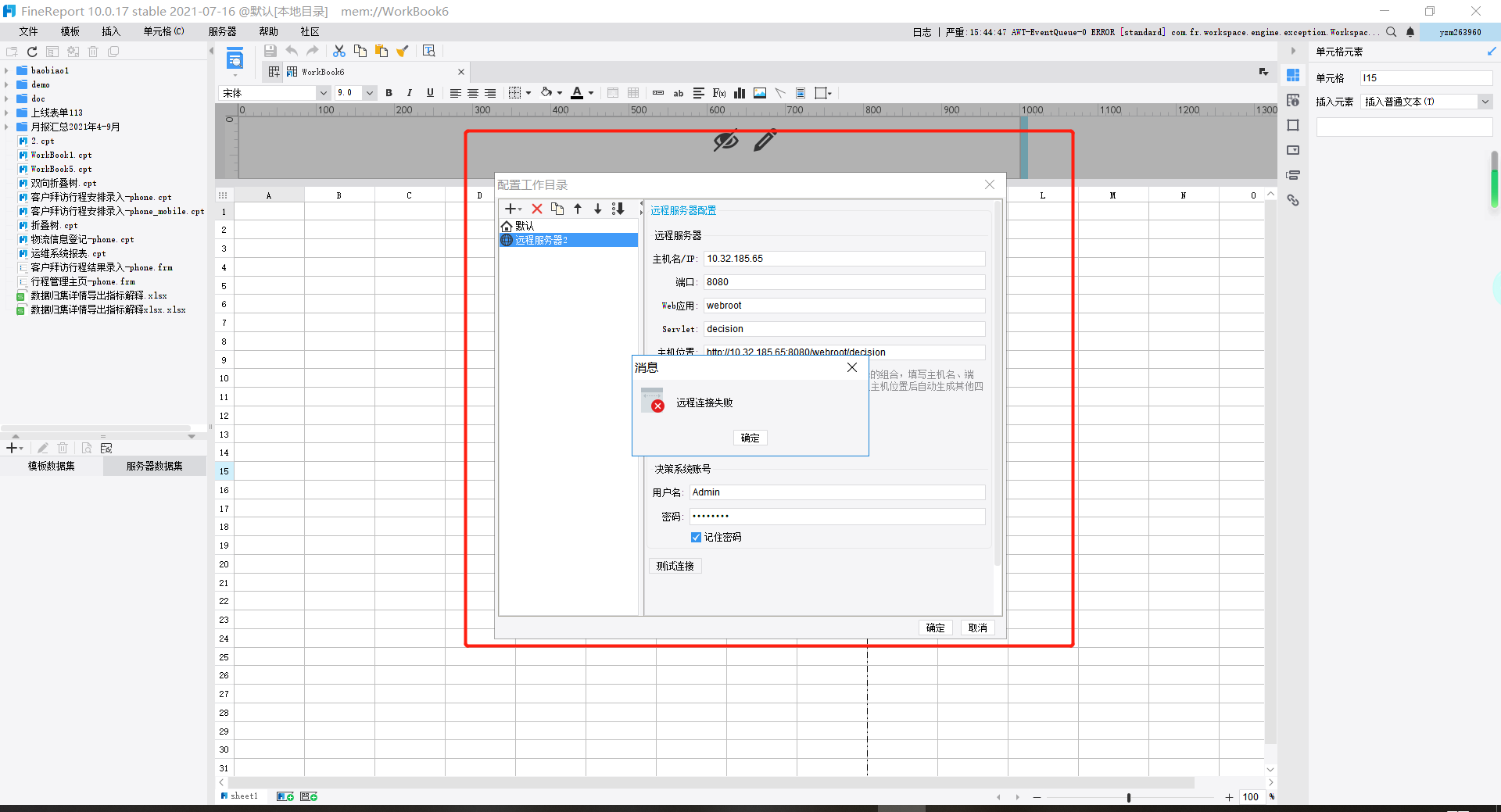Toggle Underline formatting in the font toolbar
The image size is (1501, 812).
click(430, 93)
